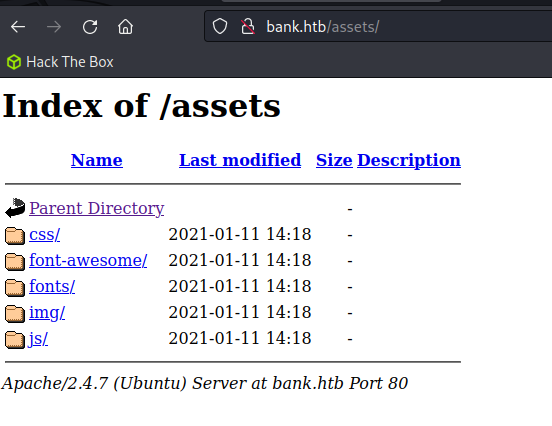Open the insecure connection padlock icon
The height and width of the screenshot is (426, 552).
(x=248, y=26)
